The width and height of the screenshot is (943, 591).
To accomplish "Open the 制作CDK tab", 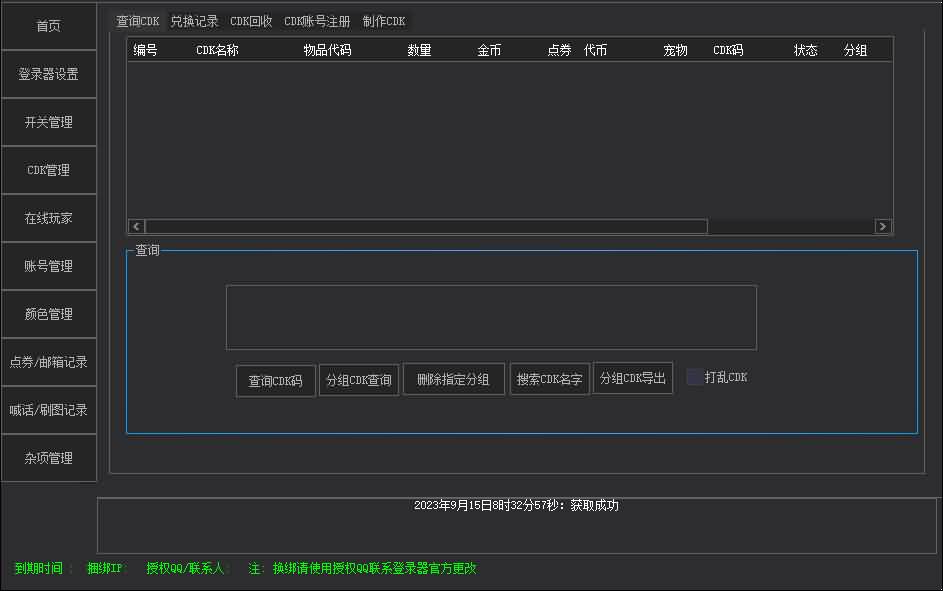I will tap(384, 21).
